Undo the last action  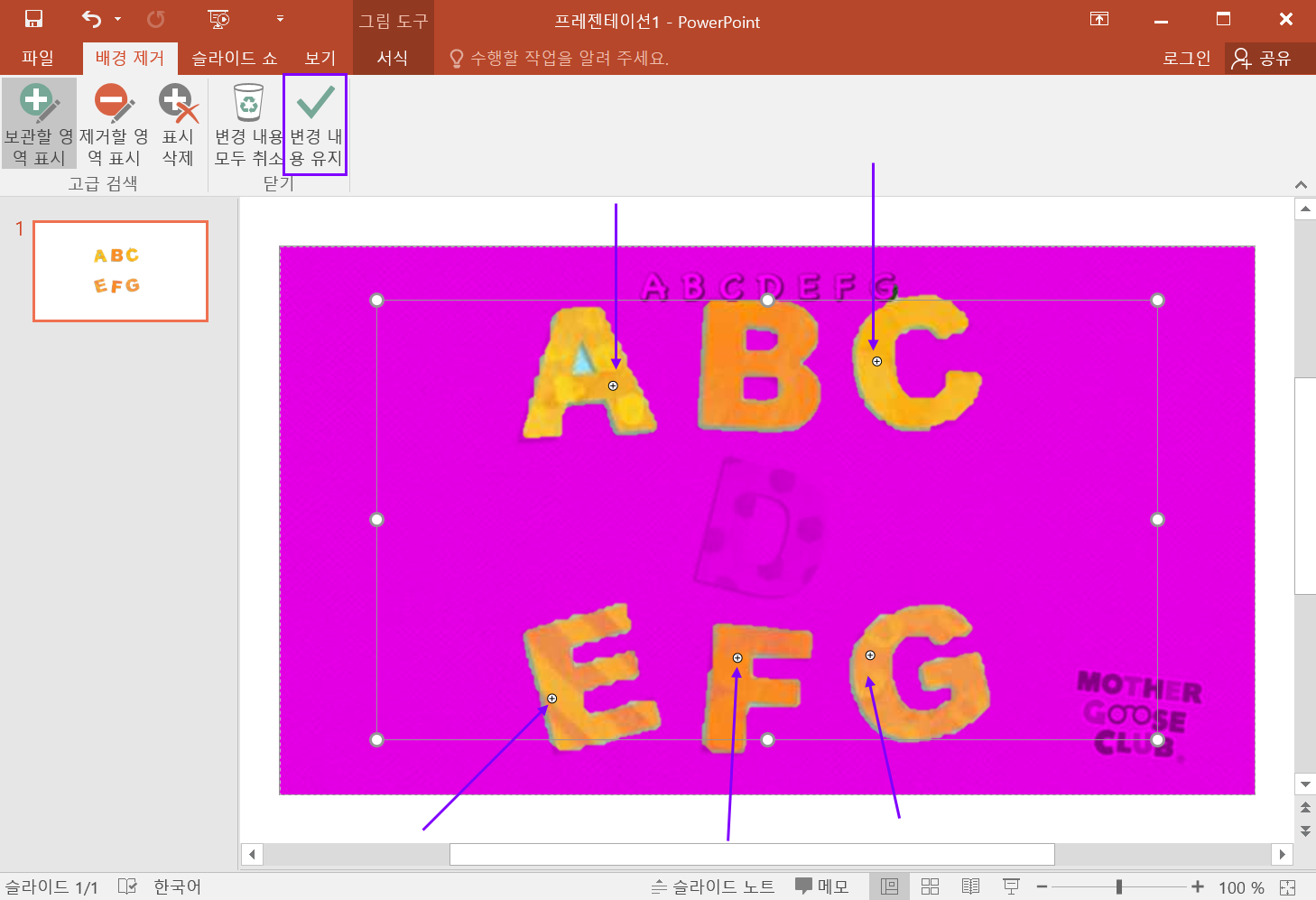(91, 19)
